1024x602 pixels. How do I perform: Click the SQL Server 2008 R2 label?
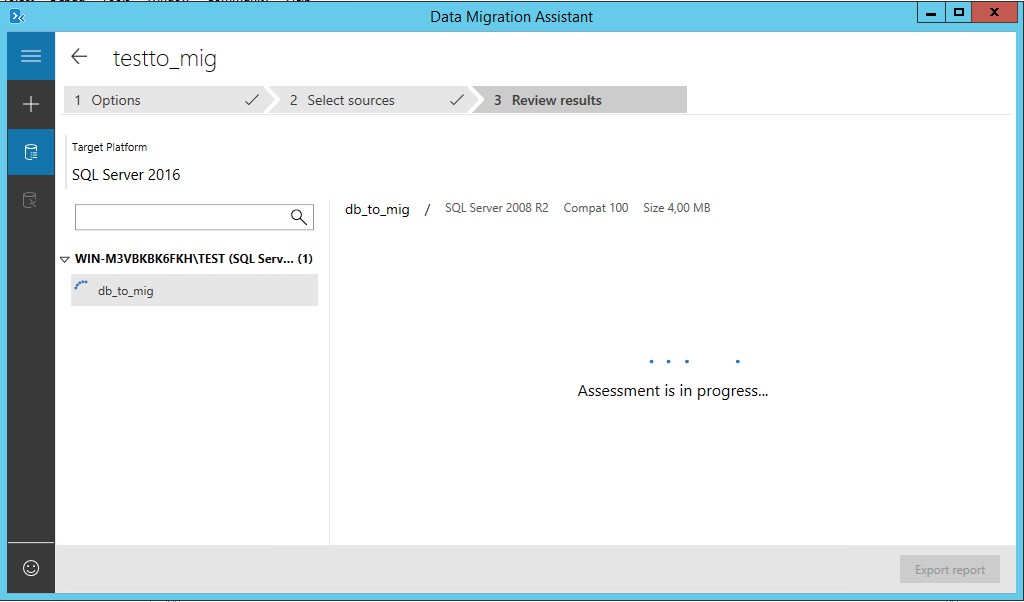(496, 208)
